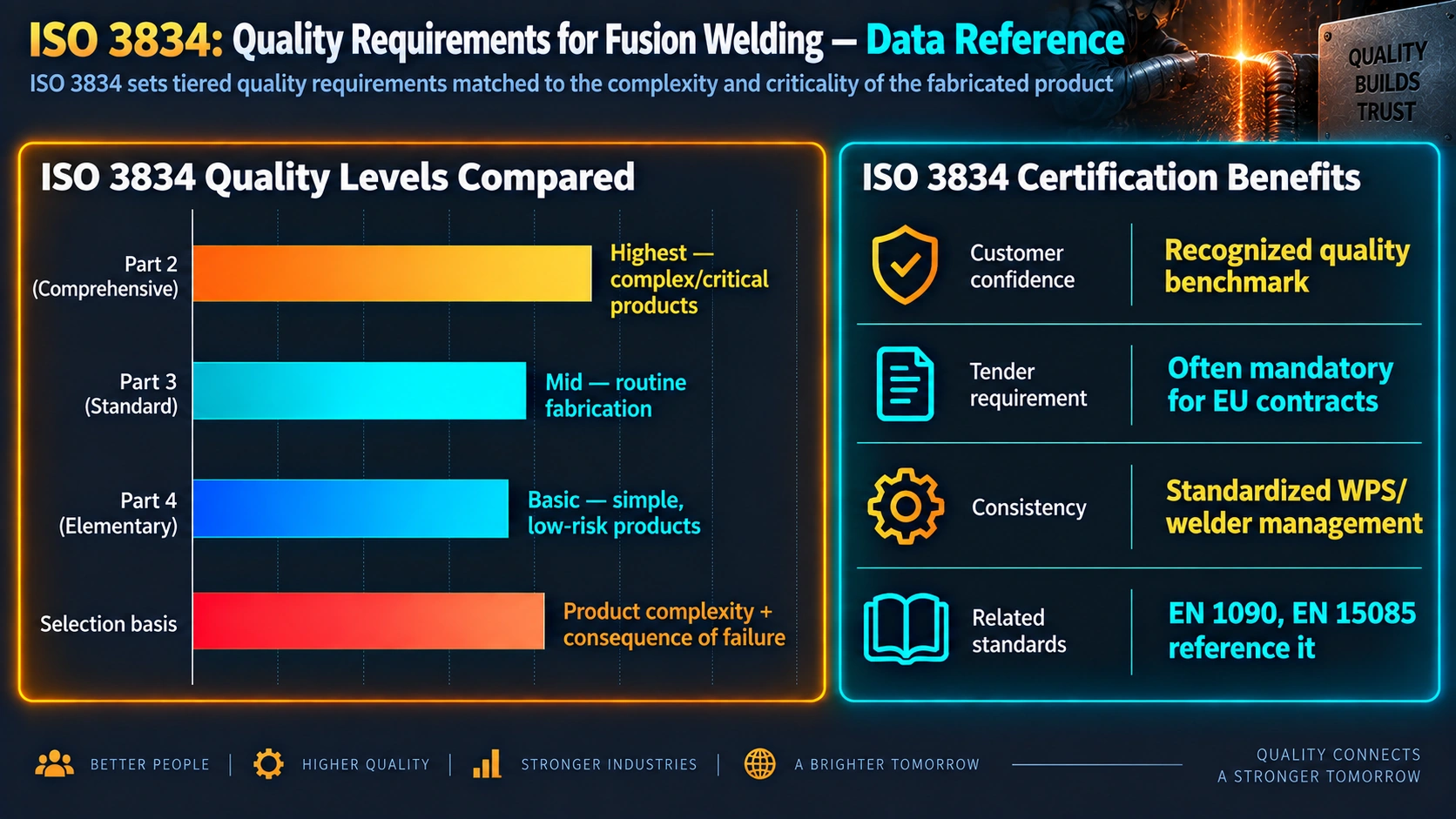
Task: Click the shield checkmark icon beside Customer confidence
Action: (905, 265)
